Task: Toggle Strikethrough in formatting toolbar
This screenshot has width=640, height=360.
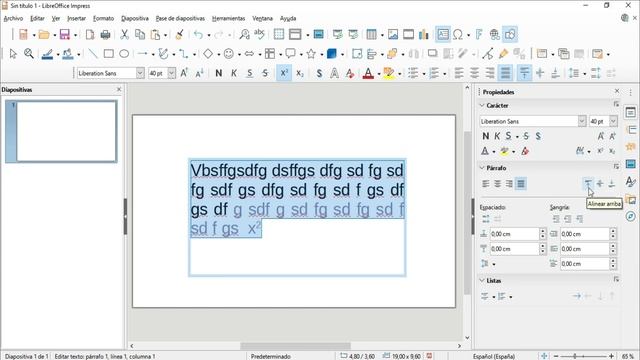Action: tap(265, 73)
